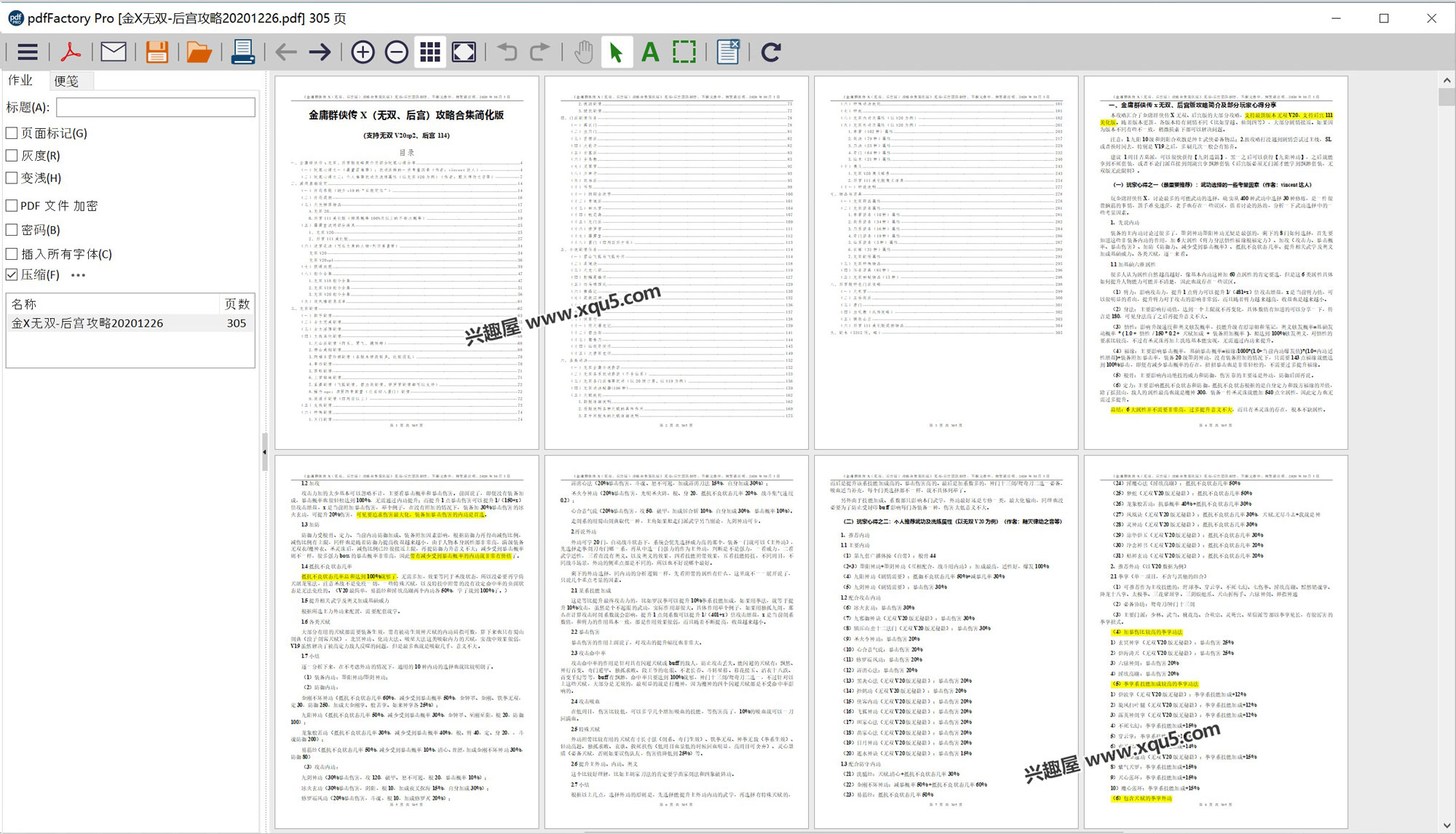Image resolution: width=1456 pixels, height=834 pixels.
Task: Open the hamburger menu icon
Action: point(28,52)
